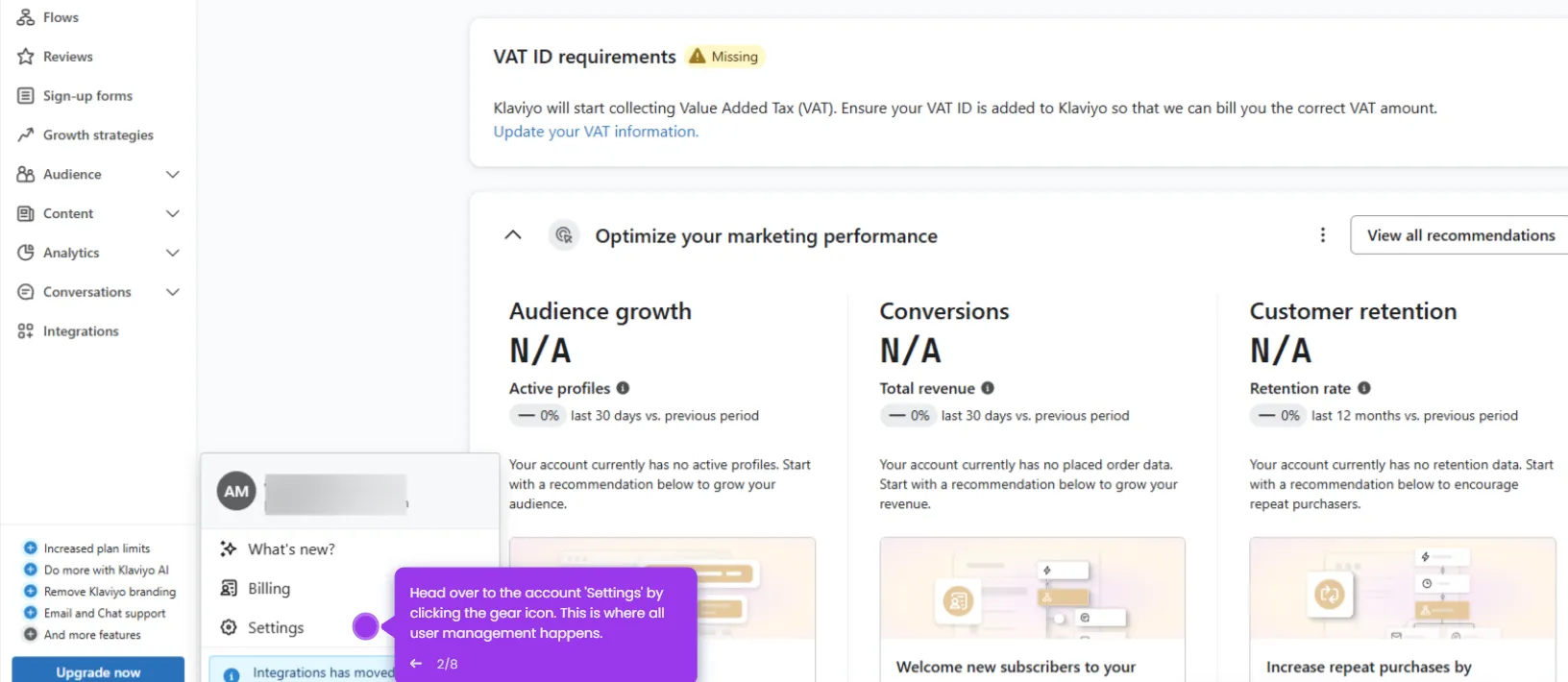Open Sign-up forms icon in sidebar
The image size is (1568, 682).
tap(26, 96)
